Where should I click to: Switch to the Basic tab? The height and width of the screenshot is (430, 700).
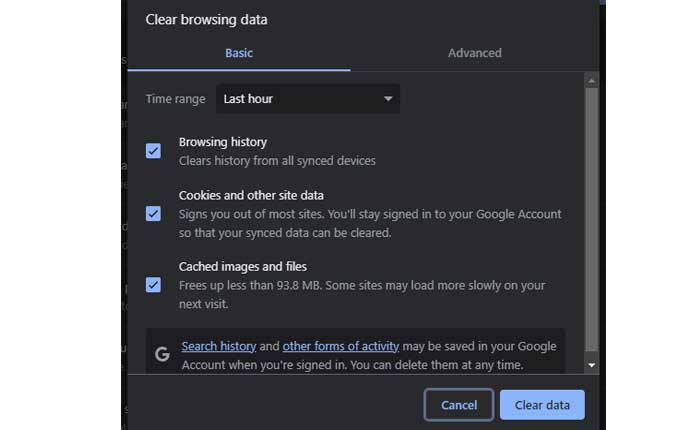pyautogui.click(x=239, y=53)
